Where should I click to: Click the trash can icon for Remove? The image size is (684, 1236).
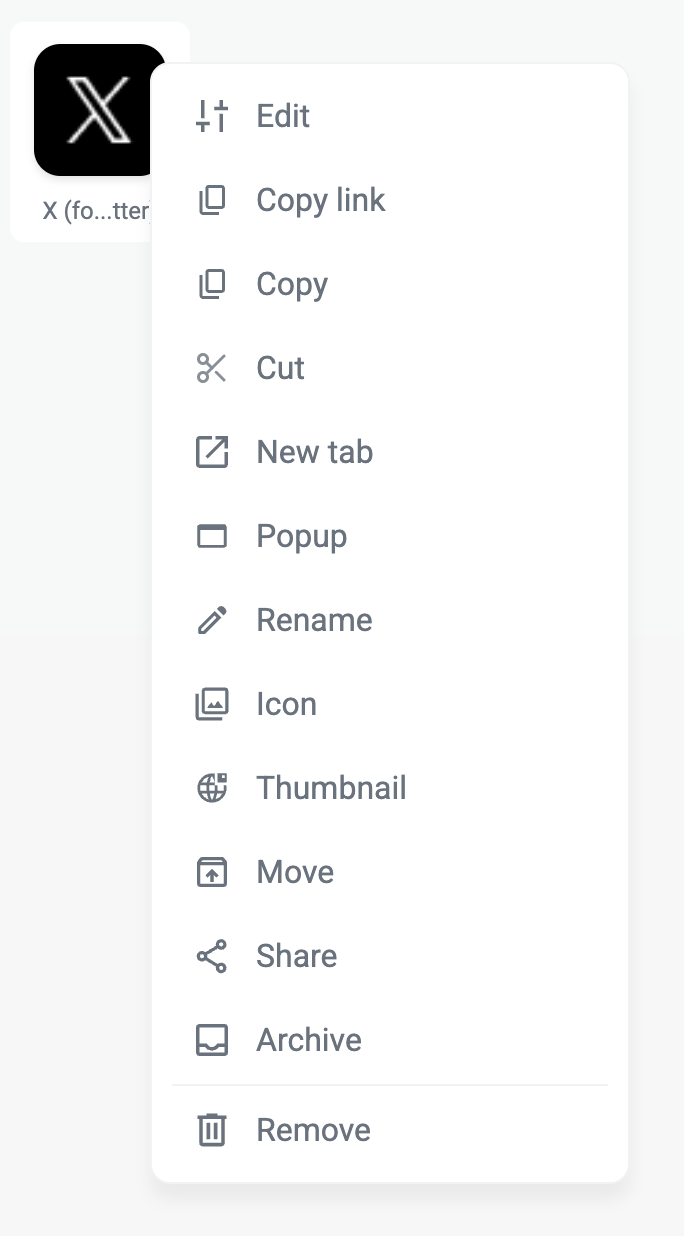(x=212, y=1131)
